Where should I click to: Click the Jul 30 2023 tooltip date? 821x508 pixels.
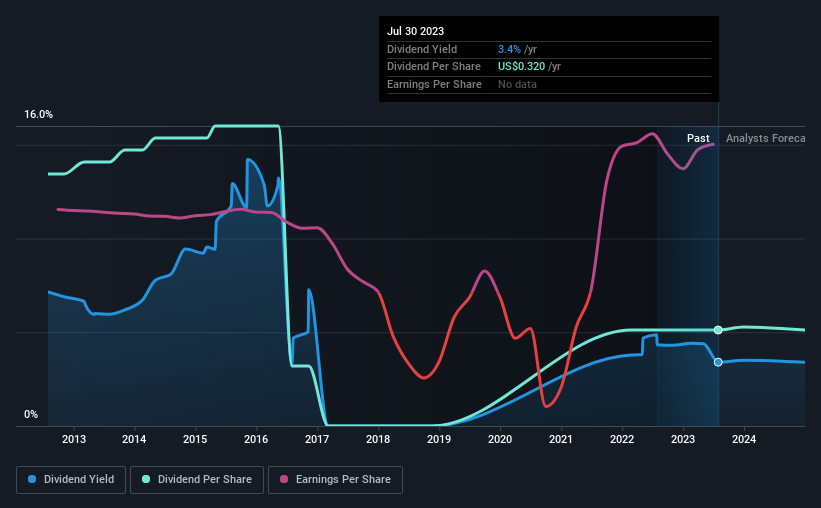(415, 31)
